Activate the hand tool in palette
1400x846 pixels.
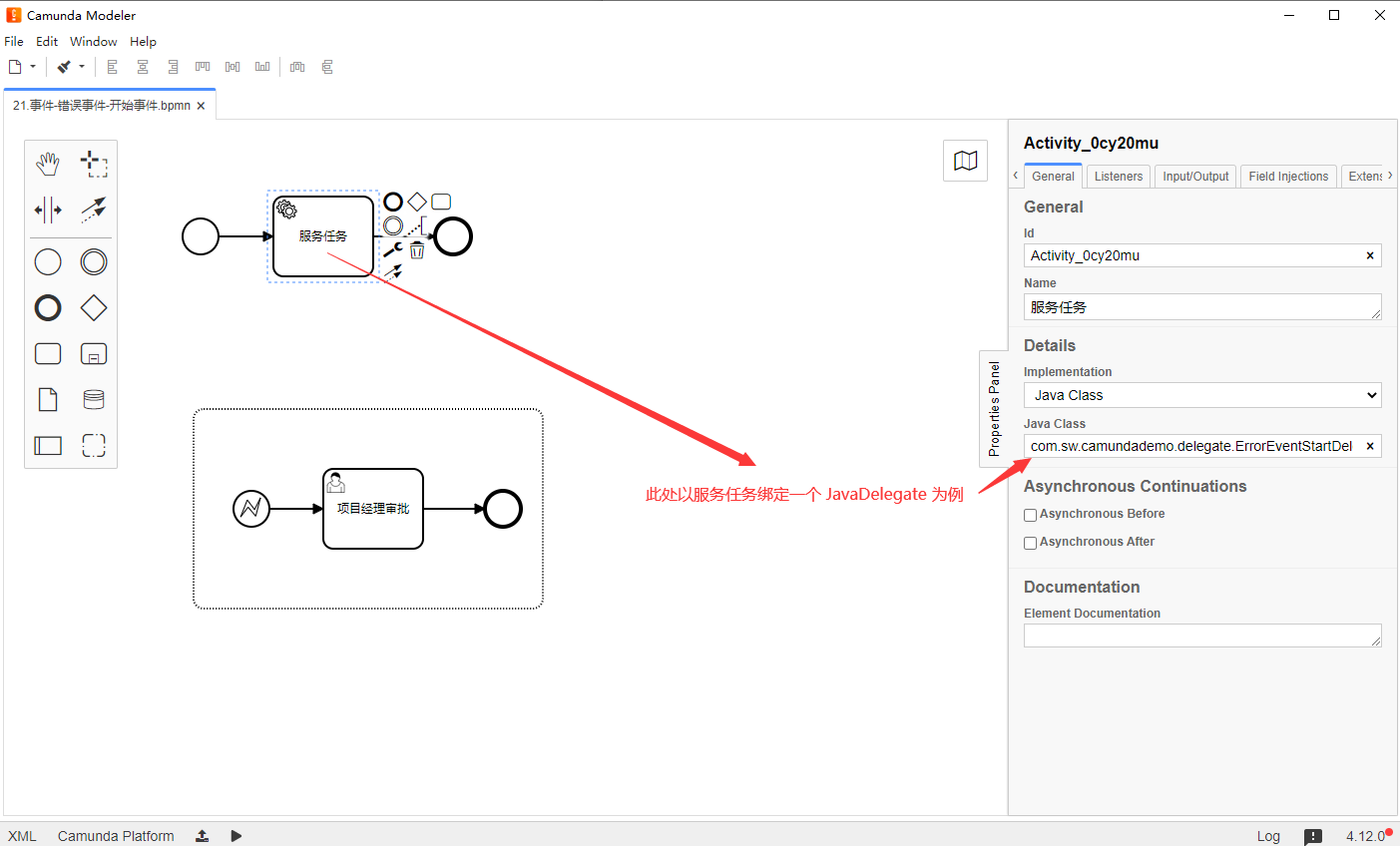pos(48,164)
